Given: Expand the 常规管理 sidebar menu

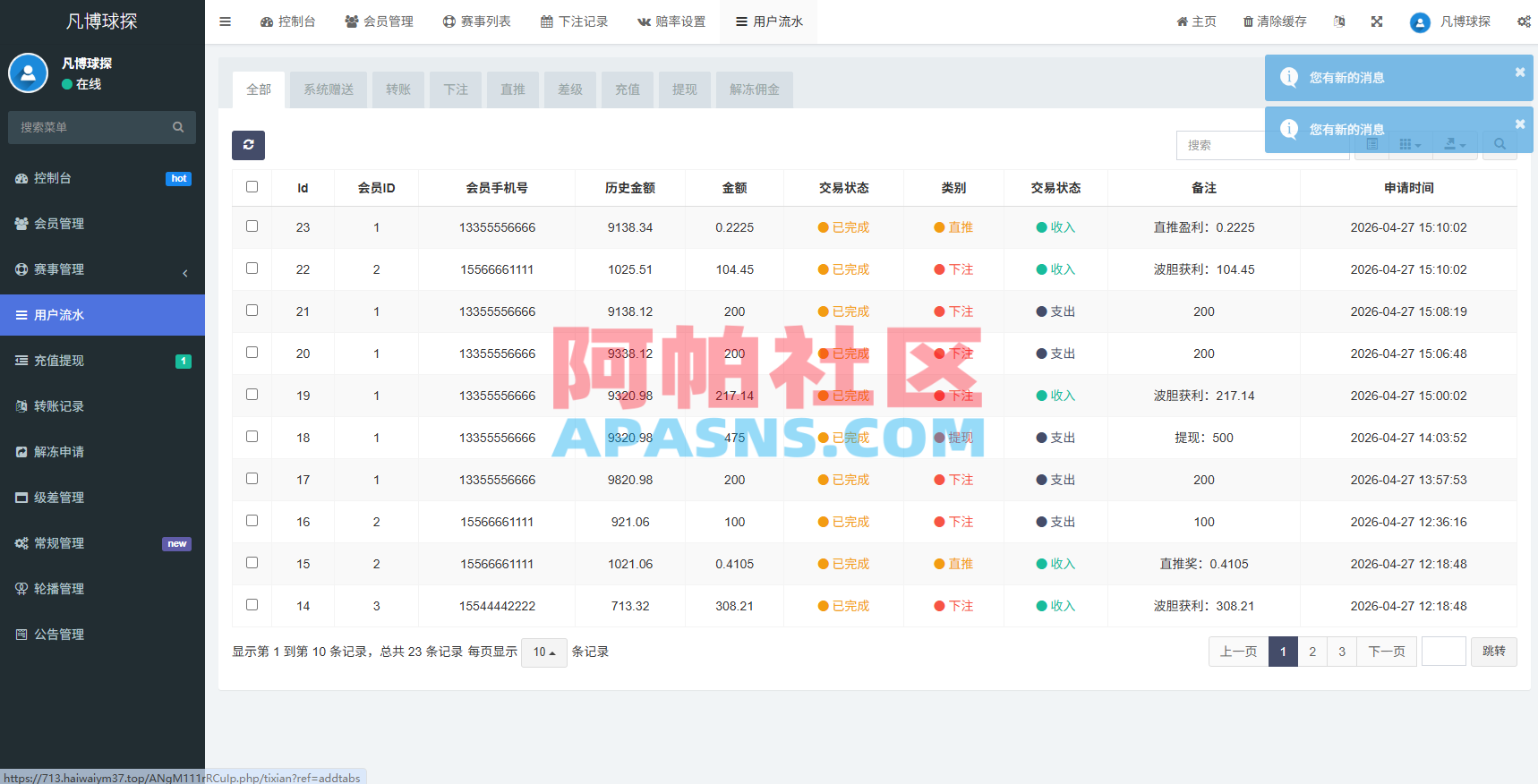Looking at the screenshot, I should point(102,543).
